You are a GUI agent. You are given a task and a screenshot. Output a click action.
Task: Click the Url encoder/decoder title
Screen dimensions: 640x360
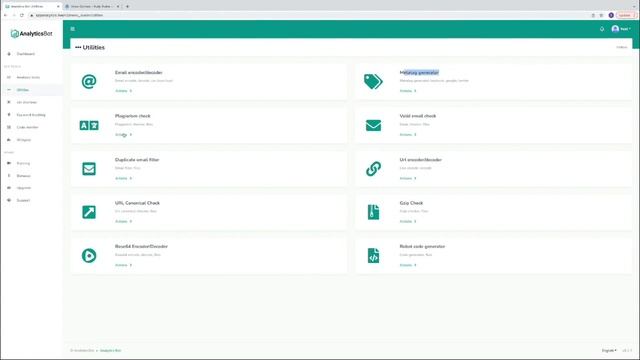tap(421, 160)
